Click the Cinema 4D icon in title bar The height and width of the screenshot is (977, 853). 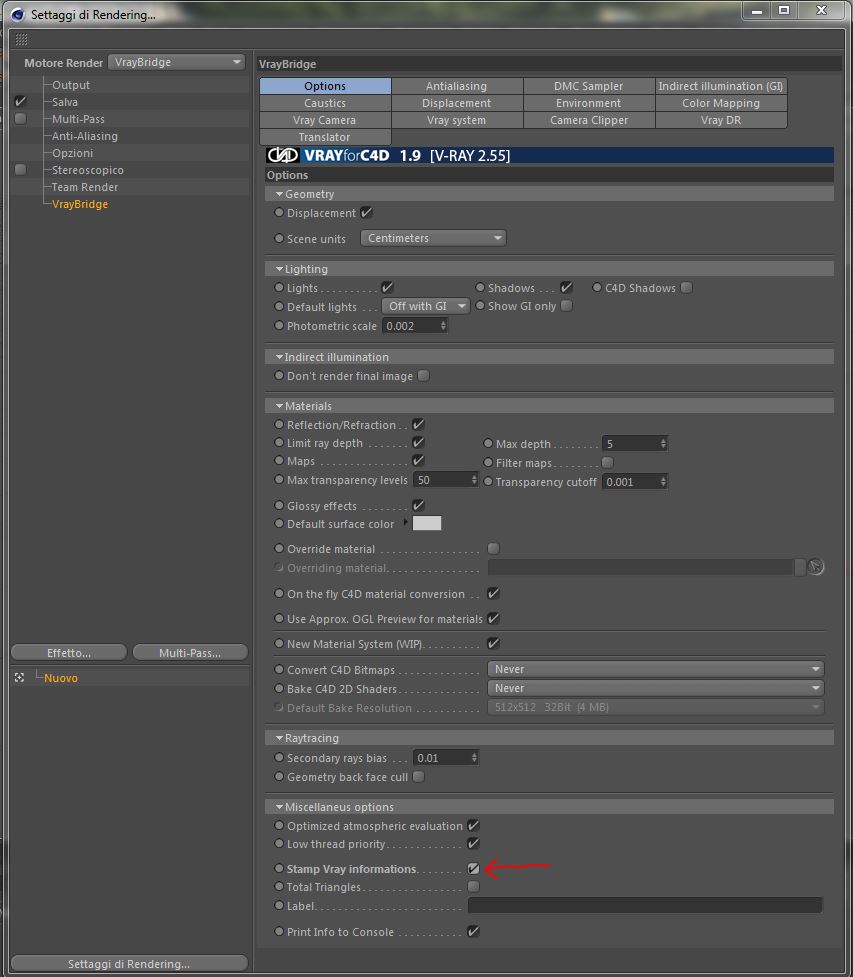coord(17,14)
